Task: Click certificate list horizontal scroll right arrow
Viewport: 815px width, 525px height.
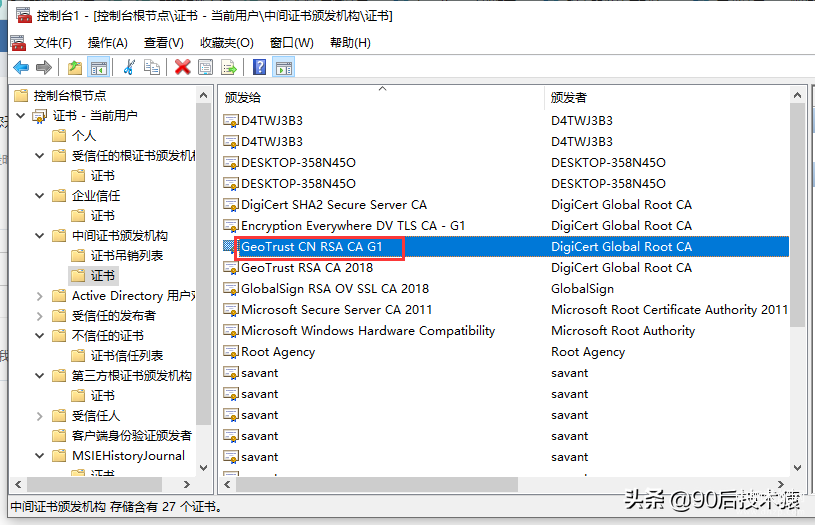Action: point(781,484)
